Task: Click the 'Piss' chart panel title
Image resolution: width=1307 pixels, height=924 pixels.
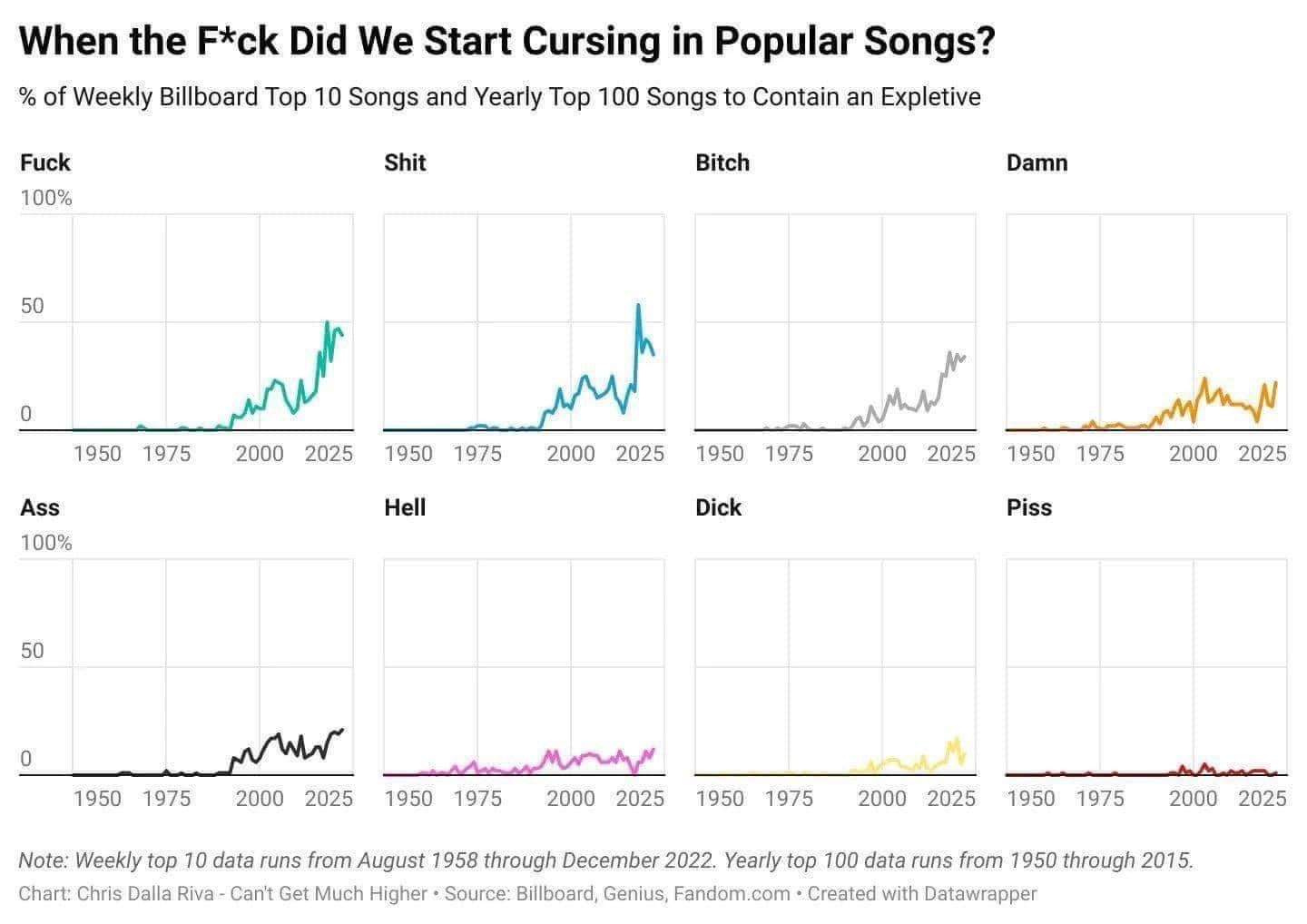Action: (1028, 507)
